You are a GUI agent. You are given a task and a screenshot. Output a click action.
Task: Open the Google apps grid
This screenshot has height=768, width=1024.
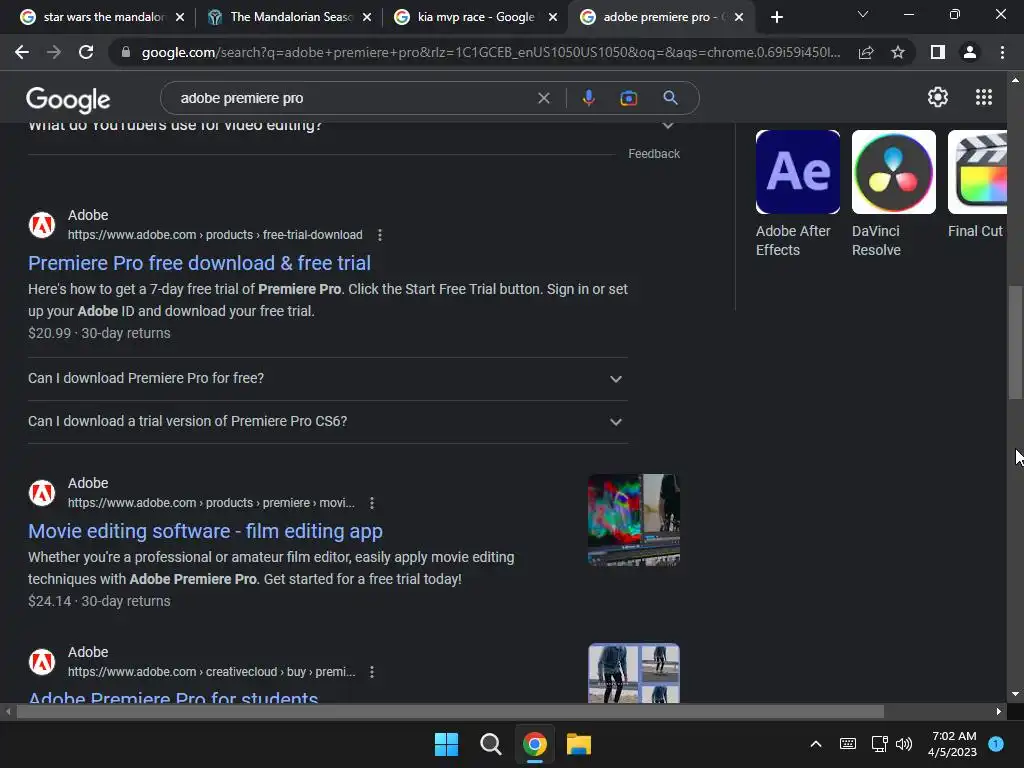(984, 97)
